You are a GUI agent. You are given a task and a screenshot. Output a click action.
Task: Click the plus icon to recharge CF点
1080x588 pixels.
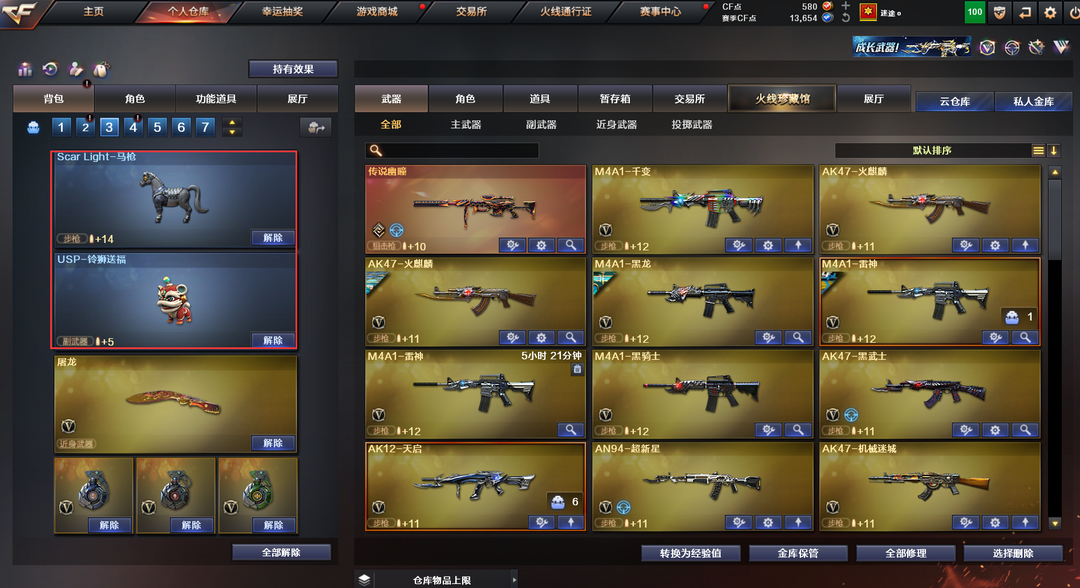[x=845, y=6]
